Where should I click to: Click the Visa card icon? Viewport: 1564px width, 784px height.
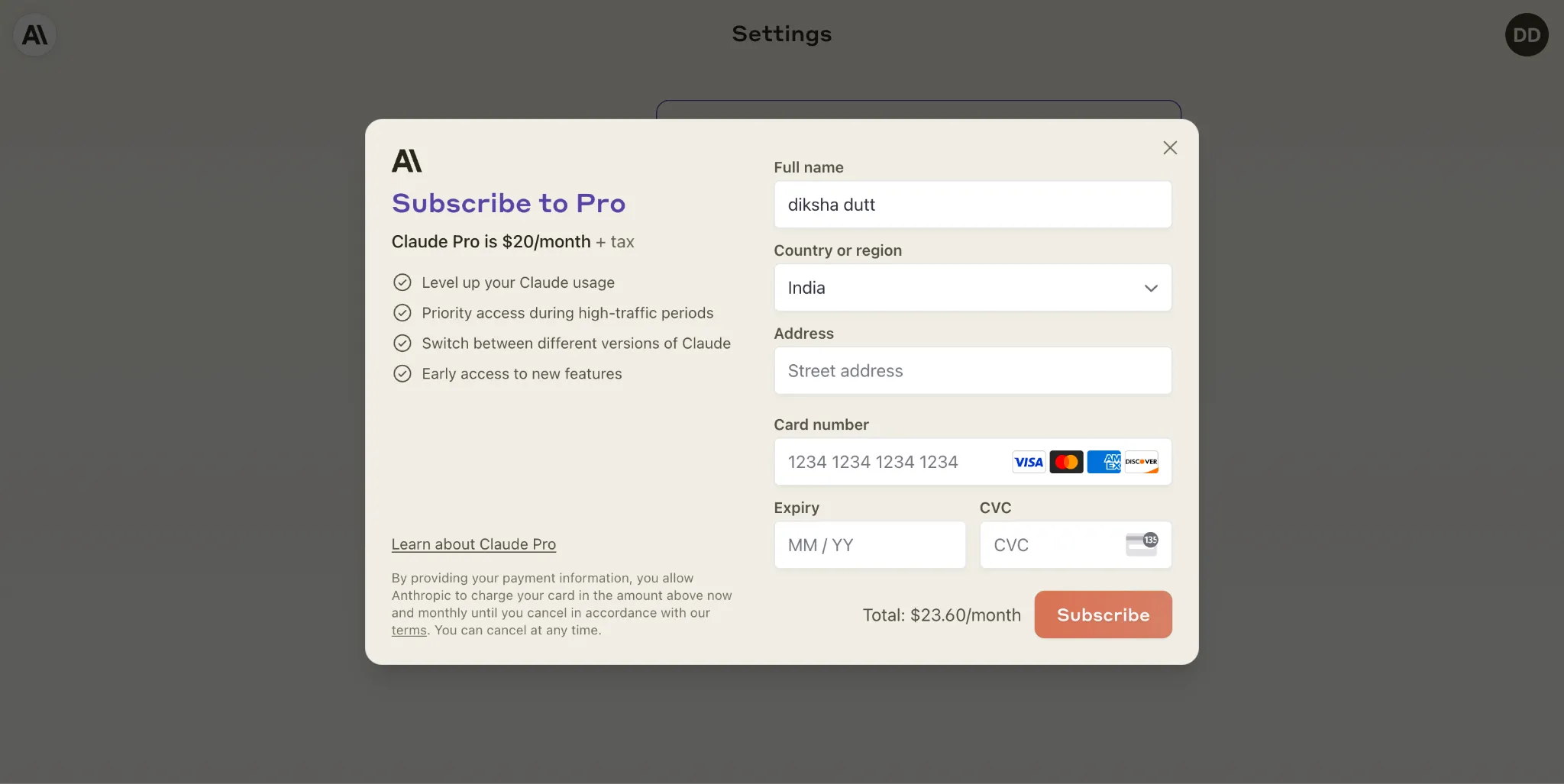click(1029, 462)
